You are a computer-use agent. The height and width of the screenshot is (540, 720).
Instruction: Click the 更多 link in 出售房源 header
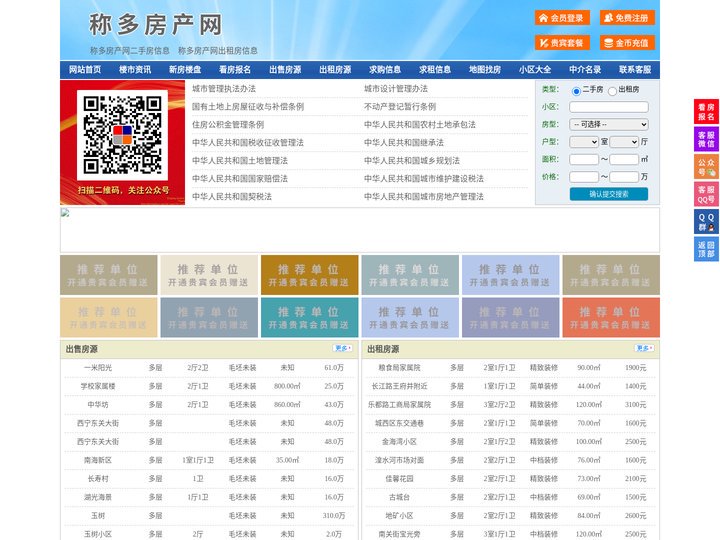coord(343,348)
